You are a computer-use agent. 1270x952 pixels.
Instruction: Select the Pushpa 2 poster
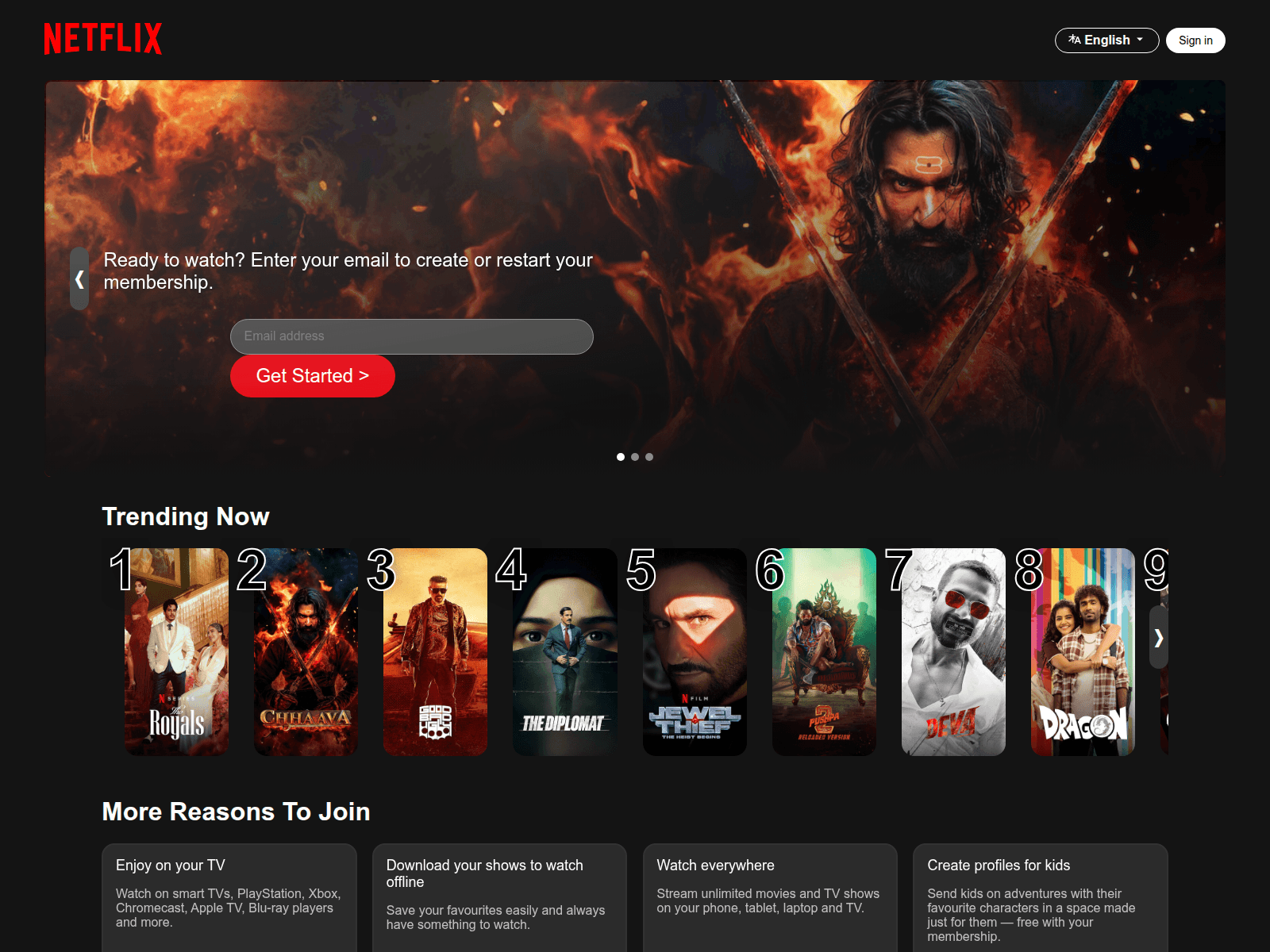click(x=824, y=651)
